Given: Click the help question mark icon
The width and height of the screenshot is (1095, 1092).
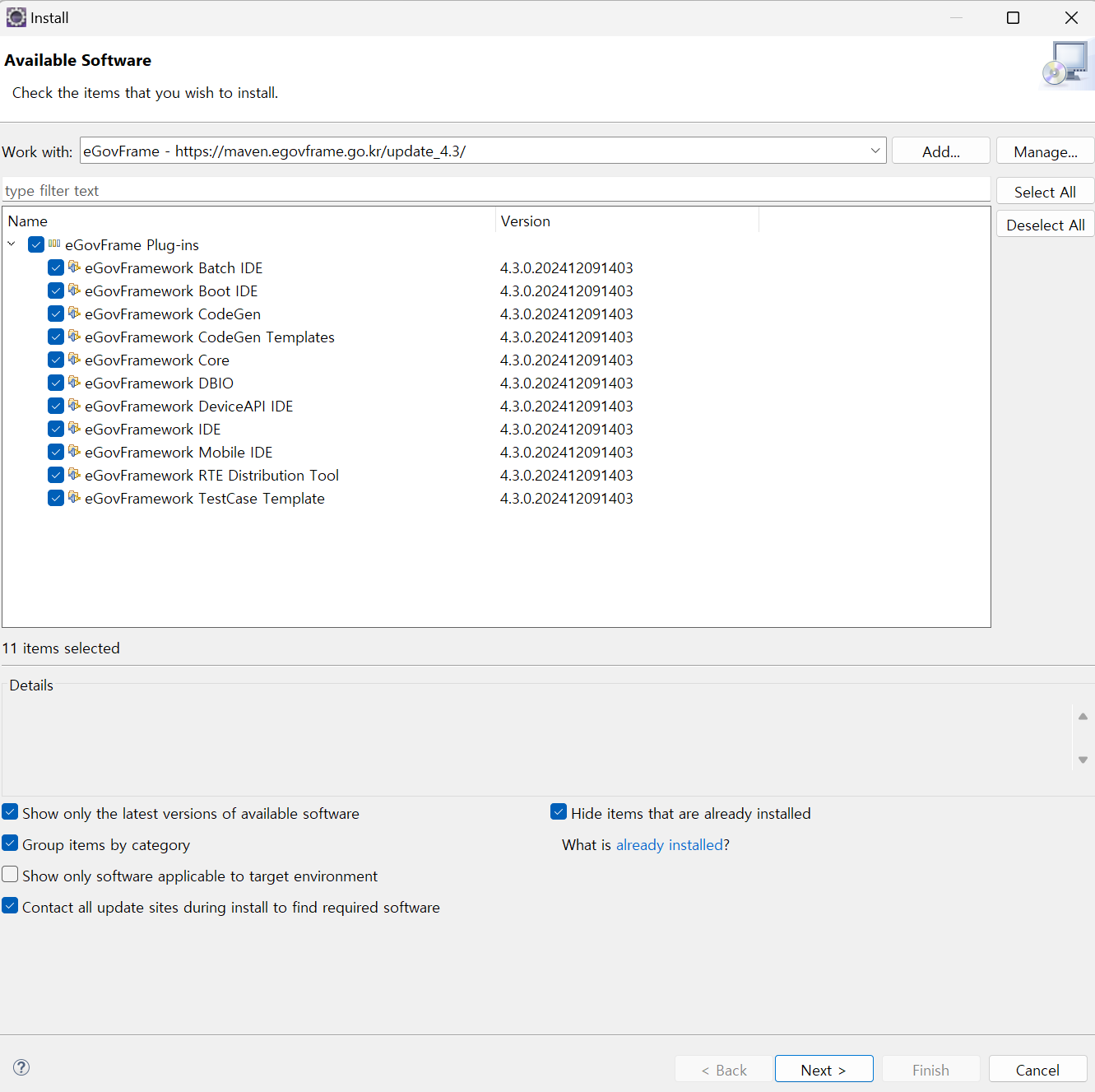Looking at the screenshot, I should [x=21, y=1067].
